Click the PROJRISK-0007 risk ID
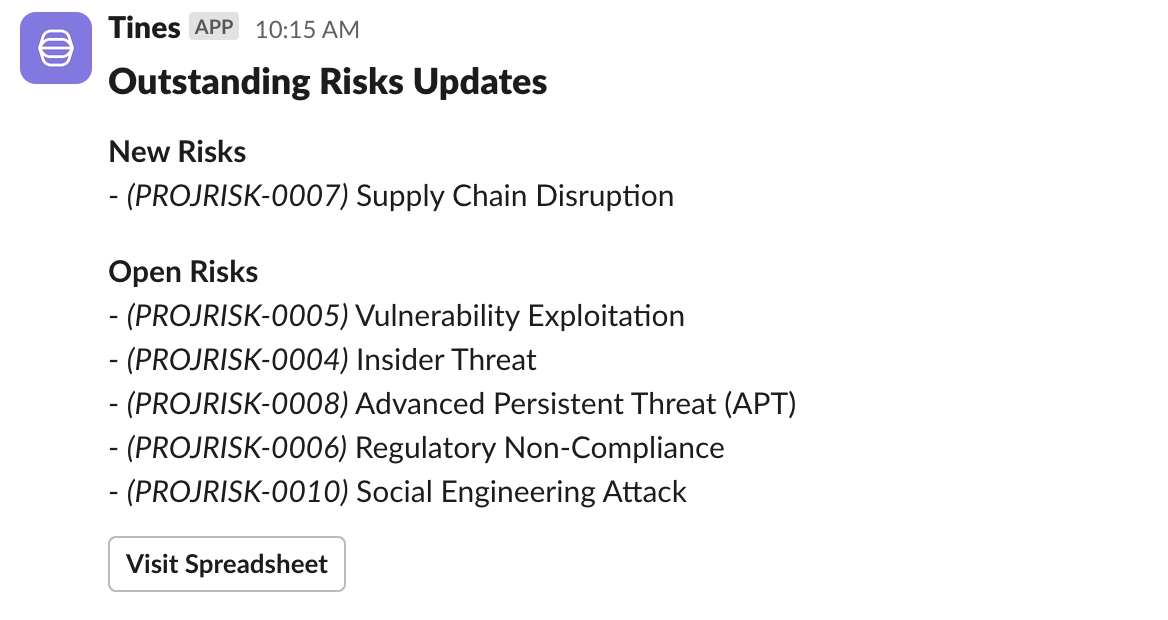The height and width of the screenshot is (620, 1168). pos(237,196)
